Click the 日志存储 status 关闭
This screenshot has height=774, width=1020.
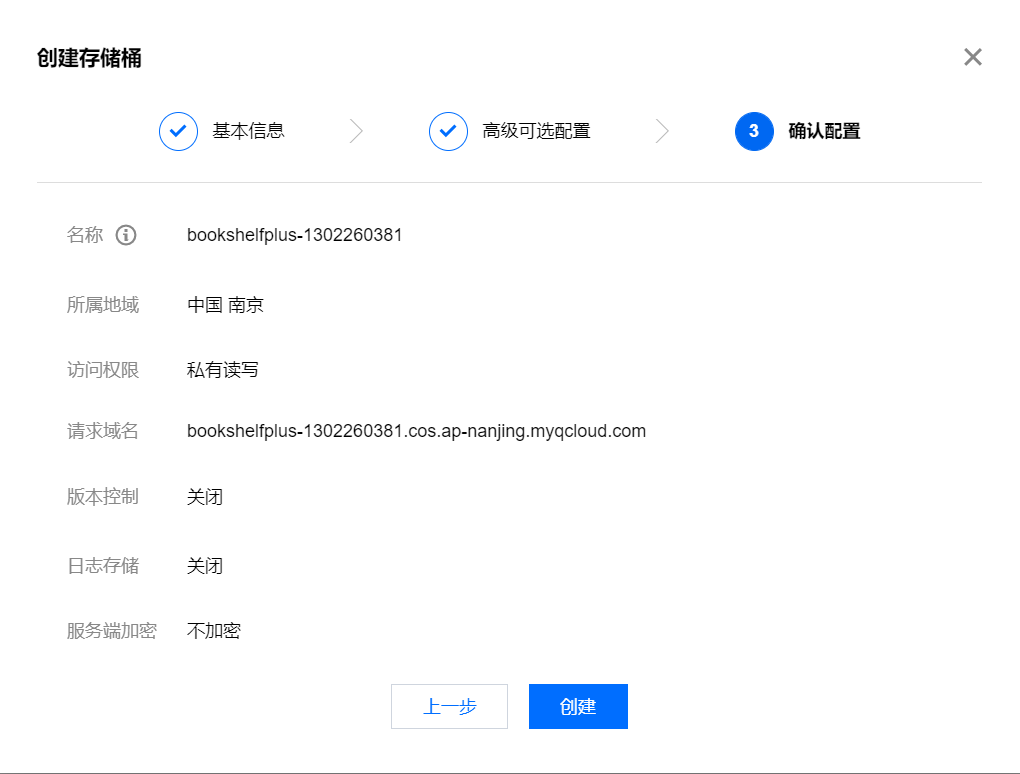click(x=205, y=566)
